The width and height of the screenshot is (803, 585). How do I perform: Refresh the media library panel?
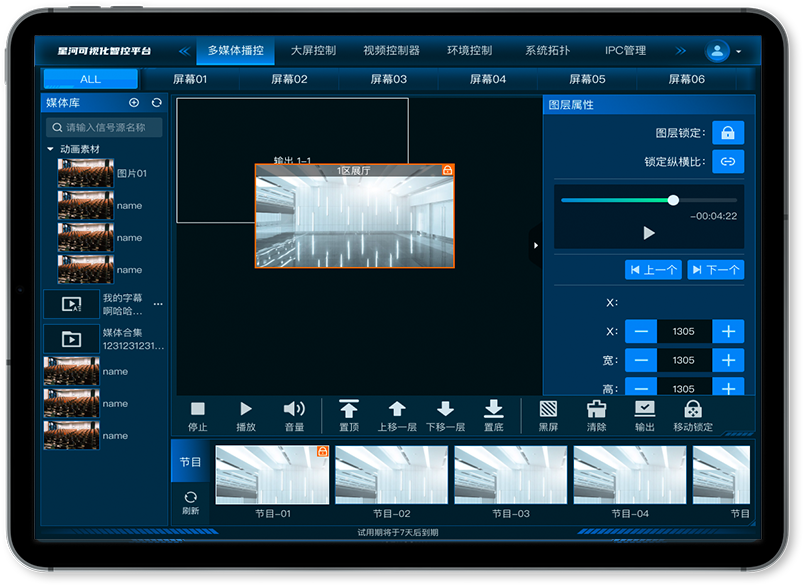coord(157,103)
